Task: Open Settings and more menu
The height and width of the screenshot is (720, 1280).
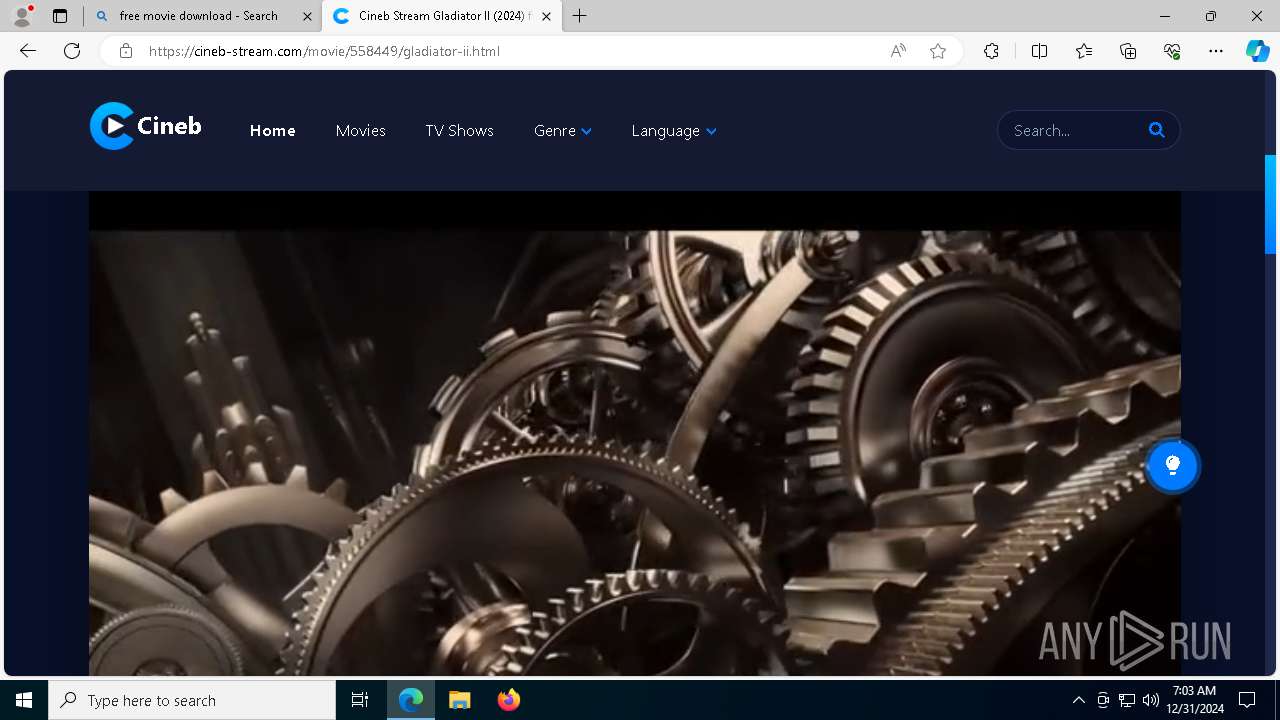Action: point(1216,51)
